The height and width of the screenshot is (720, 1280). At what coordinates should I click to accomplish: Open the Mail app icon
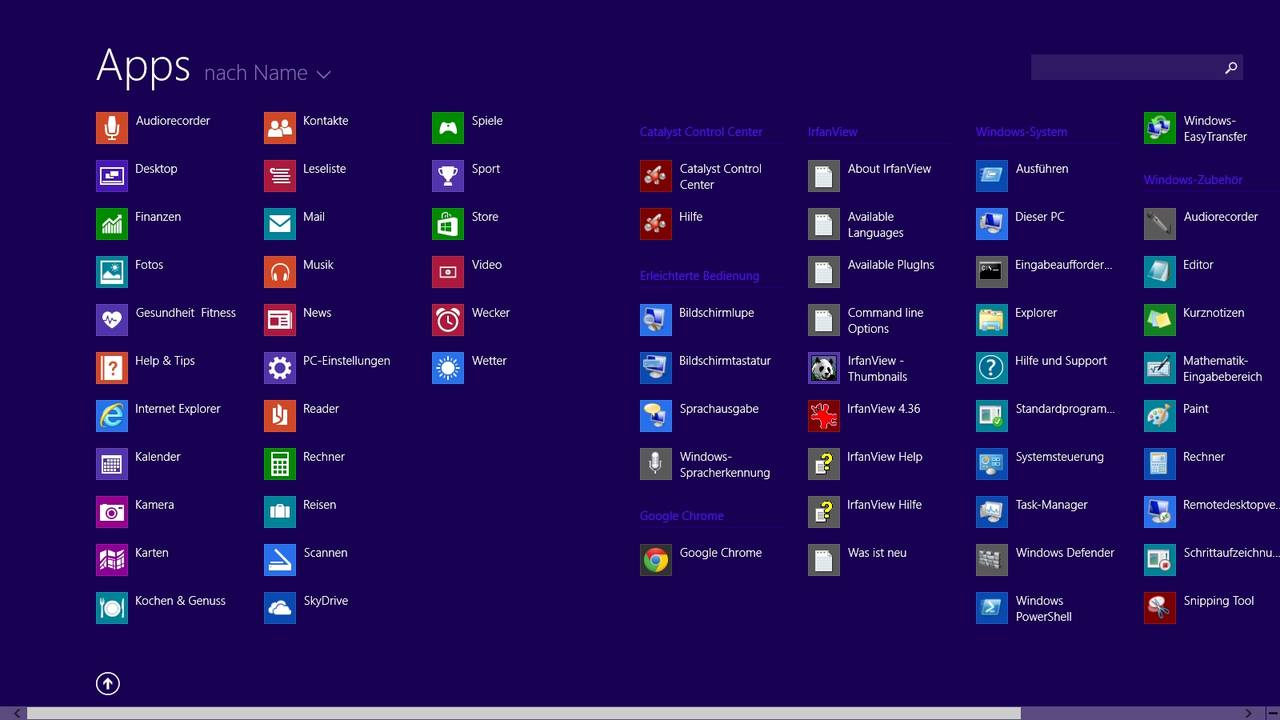tap(280, 224)
